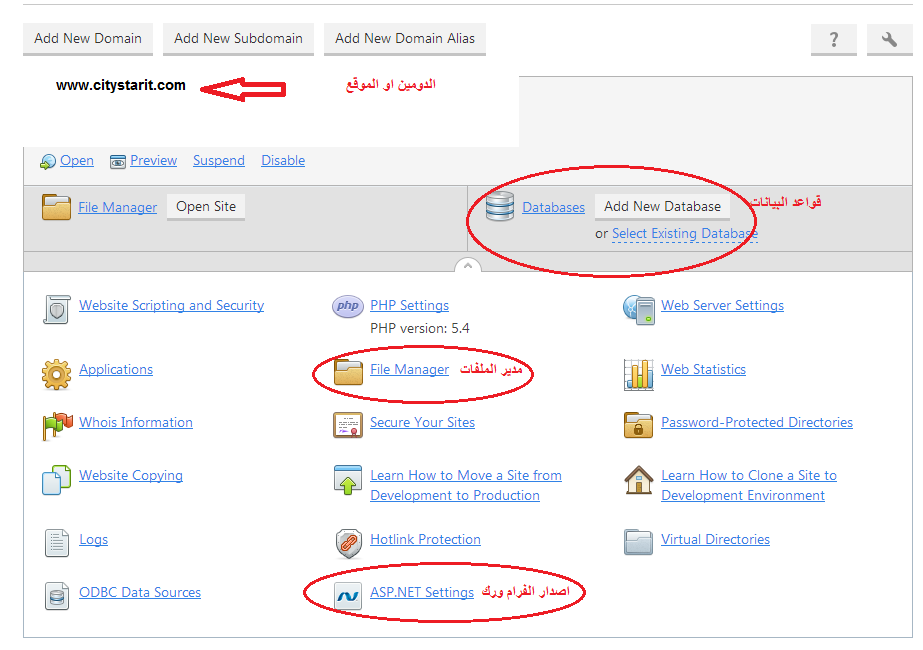Click the Web Statistics chart icon
The height and width of the screenshot is (650, 923).
click(x=639, y=374)
